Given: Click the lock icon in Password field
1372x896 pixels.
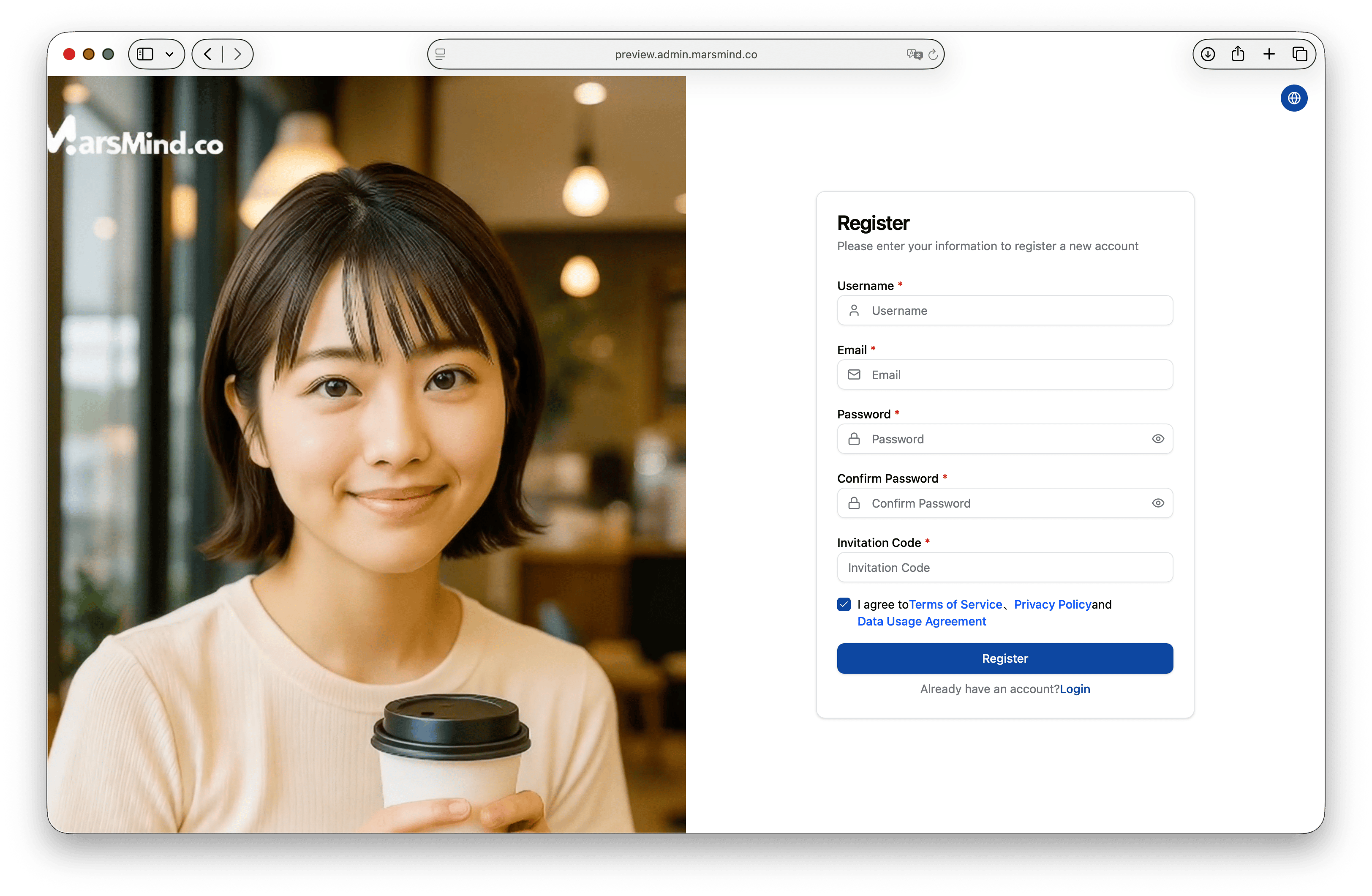Looking at the screenshot, I should [x=854, y=439].
